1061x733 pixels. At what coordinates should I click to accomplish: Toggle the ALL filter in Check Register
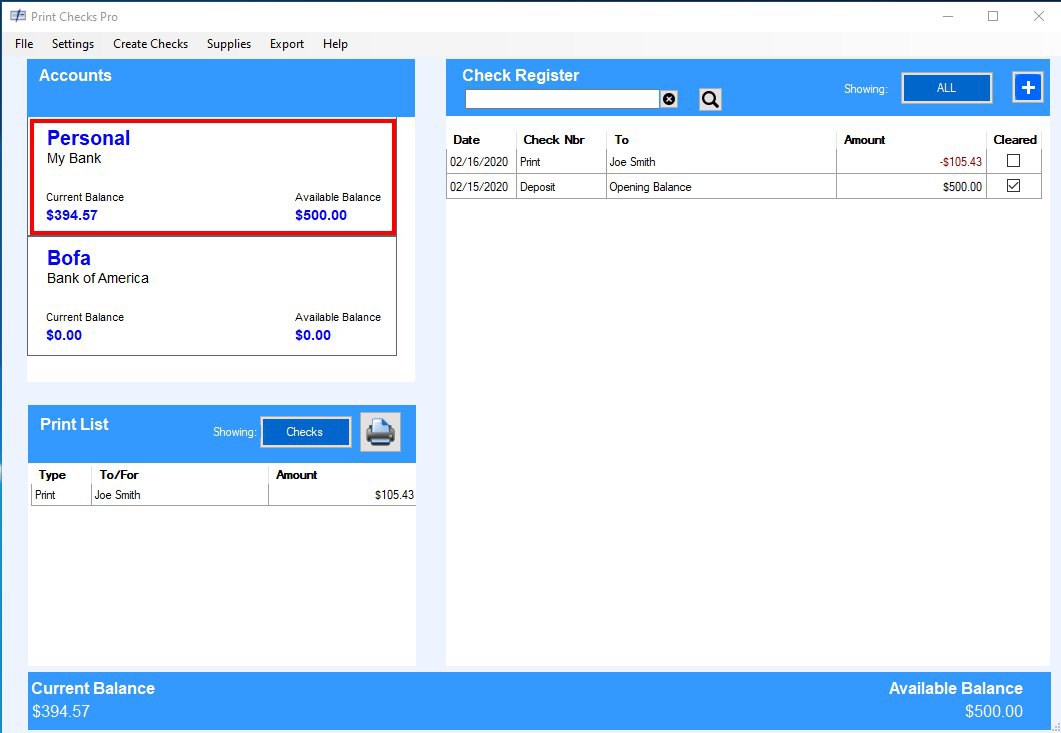pos(946,87)
